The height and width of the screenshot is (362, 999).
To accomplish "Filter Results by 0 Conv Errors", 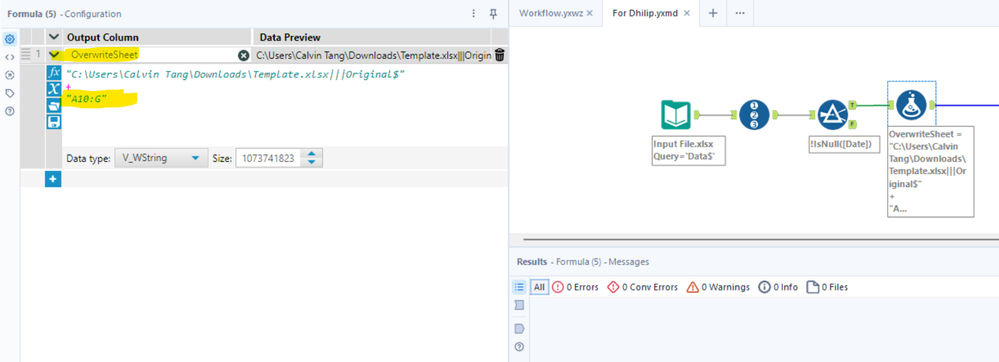I will pyautogui.click(x=642, y=287).
